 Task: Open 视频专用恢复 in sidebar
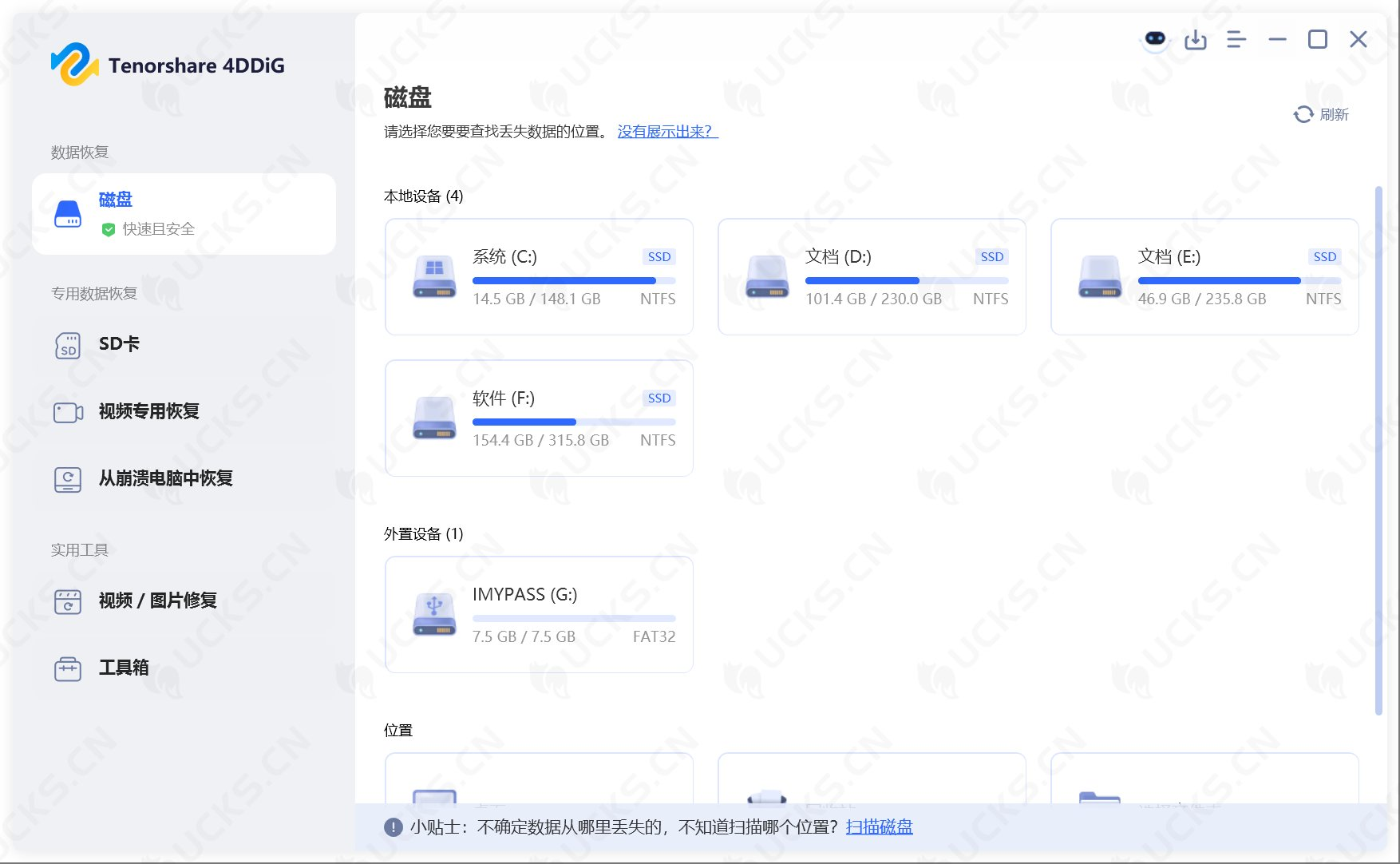184,411
